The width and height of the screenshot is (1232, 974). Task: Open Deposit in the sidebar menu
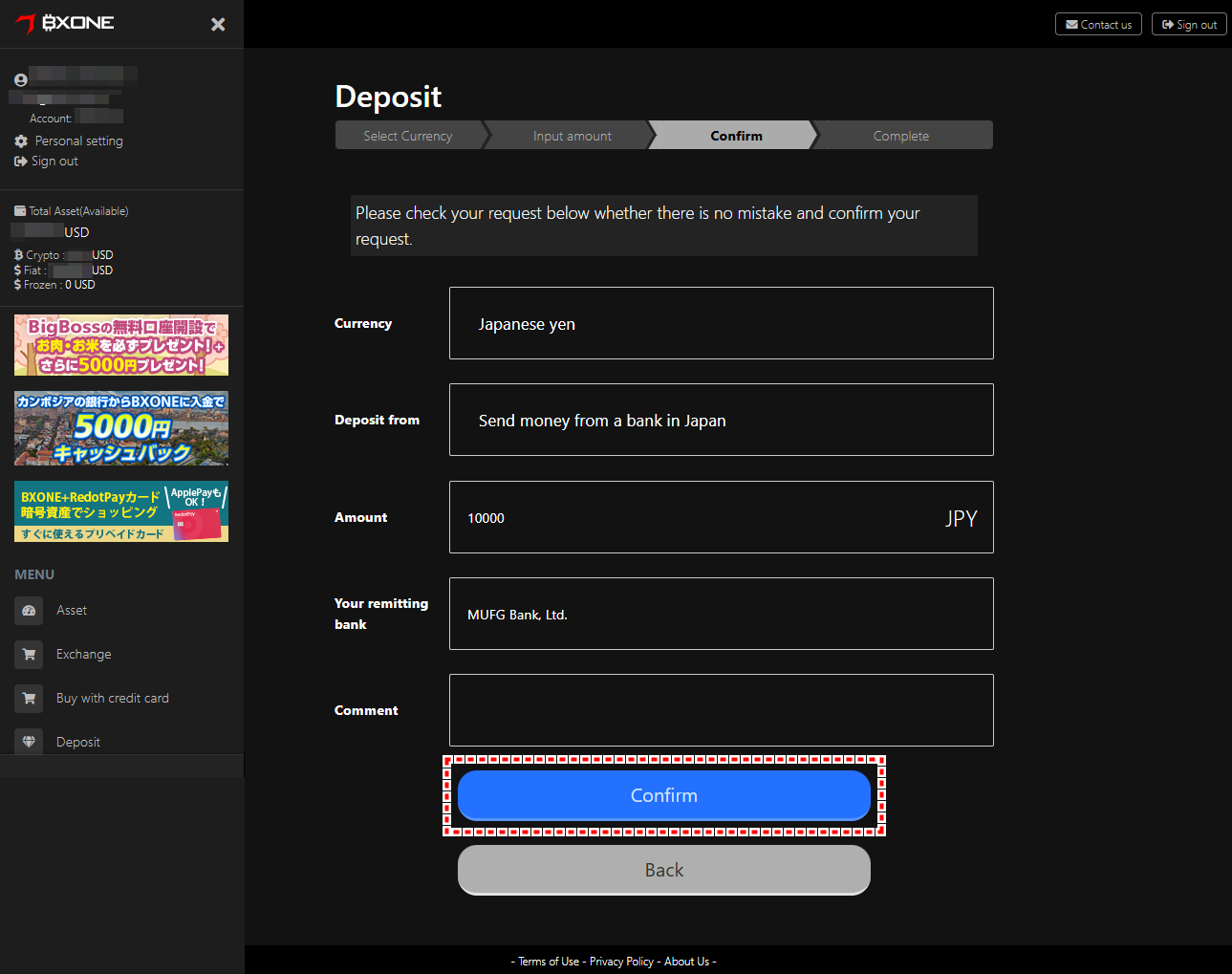point(78,743)
